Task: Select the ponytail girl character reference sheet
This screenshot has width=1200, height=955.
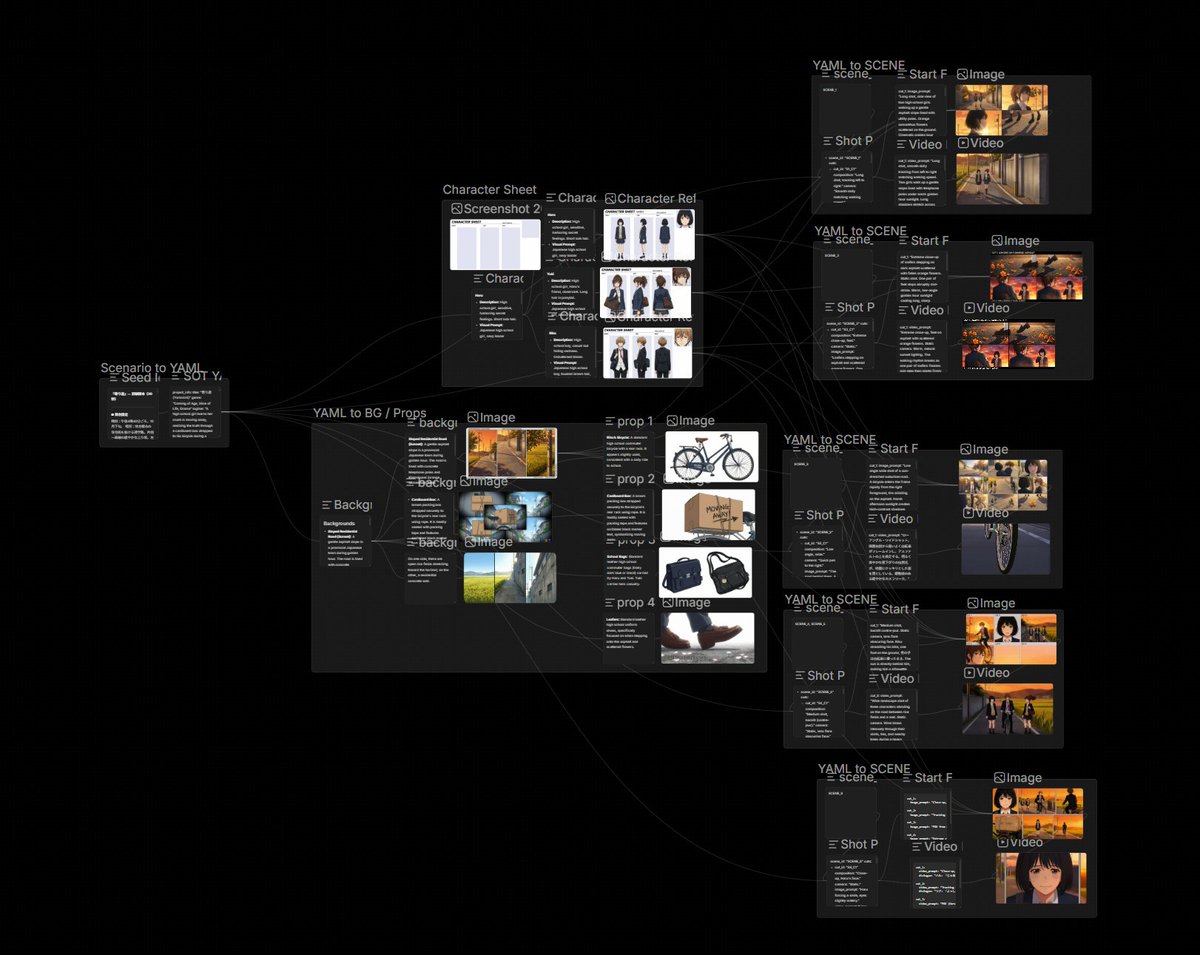Action: click(x=645, y=292)
